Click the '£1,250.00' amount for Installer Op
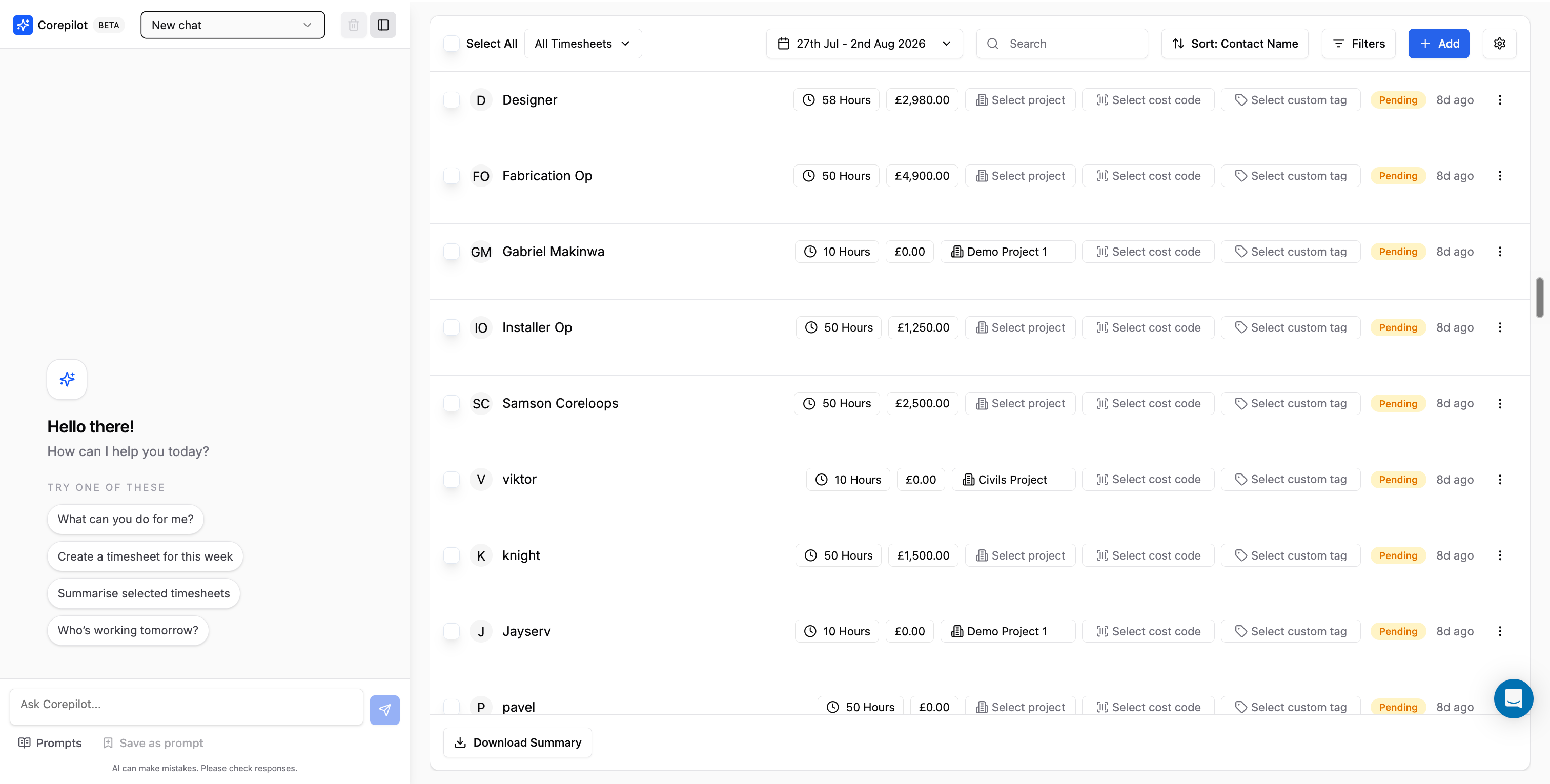Image resolution: width=1550 pixels, height=784 pixels. (x=923, y=327)
